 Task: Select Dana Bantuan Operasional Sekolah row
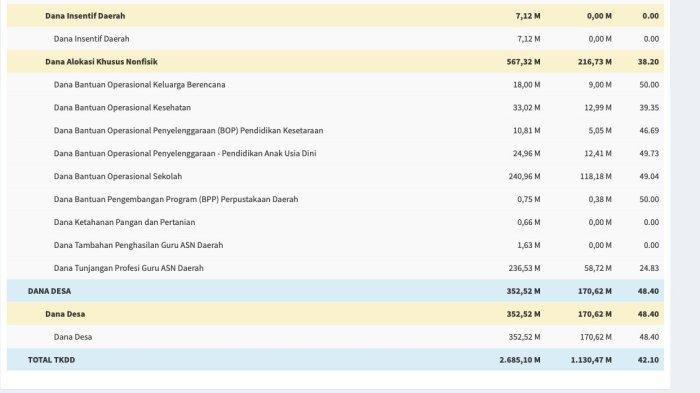click(x=335, y=176)
